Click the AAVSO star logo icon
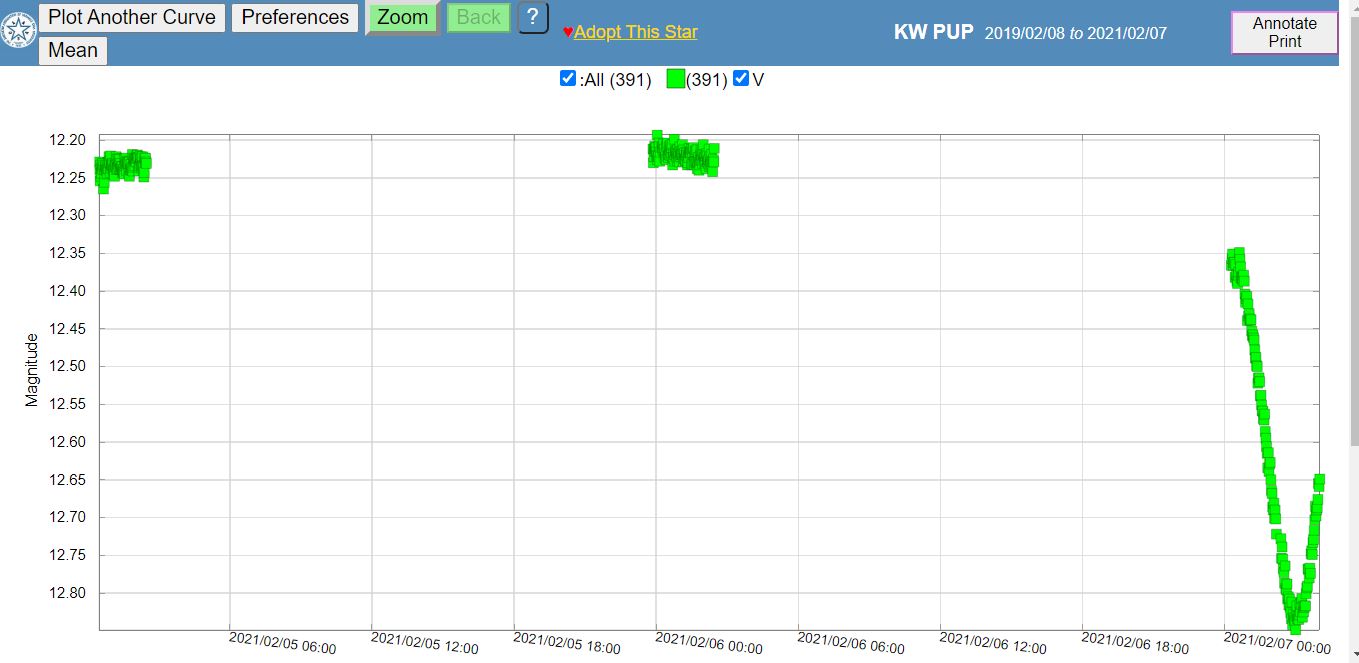The image size is (1359, 663). point(18,30)
